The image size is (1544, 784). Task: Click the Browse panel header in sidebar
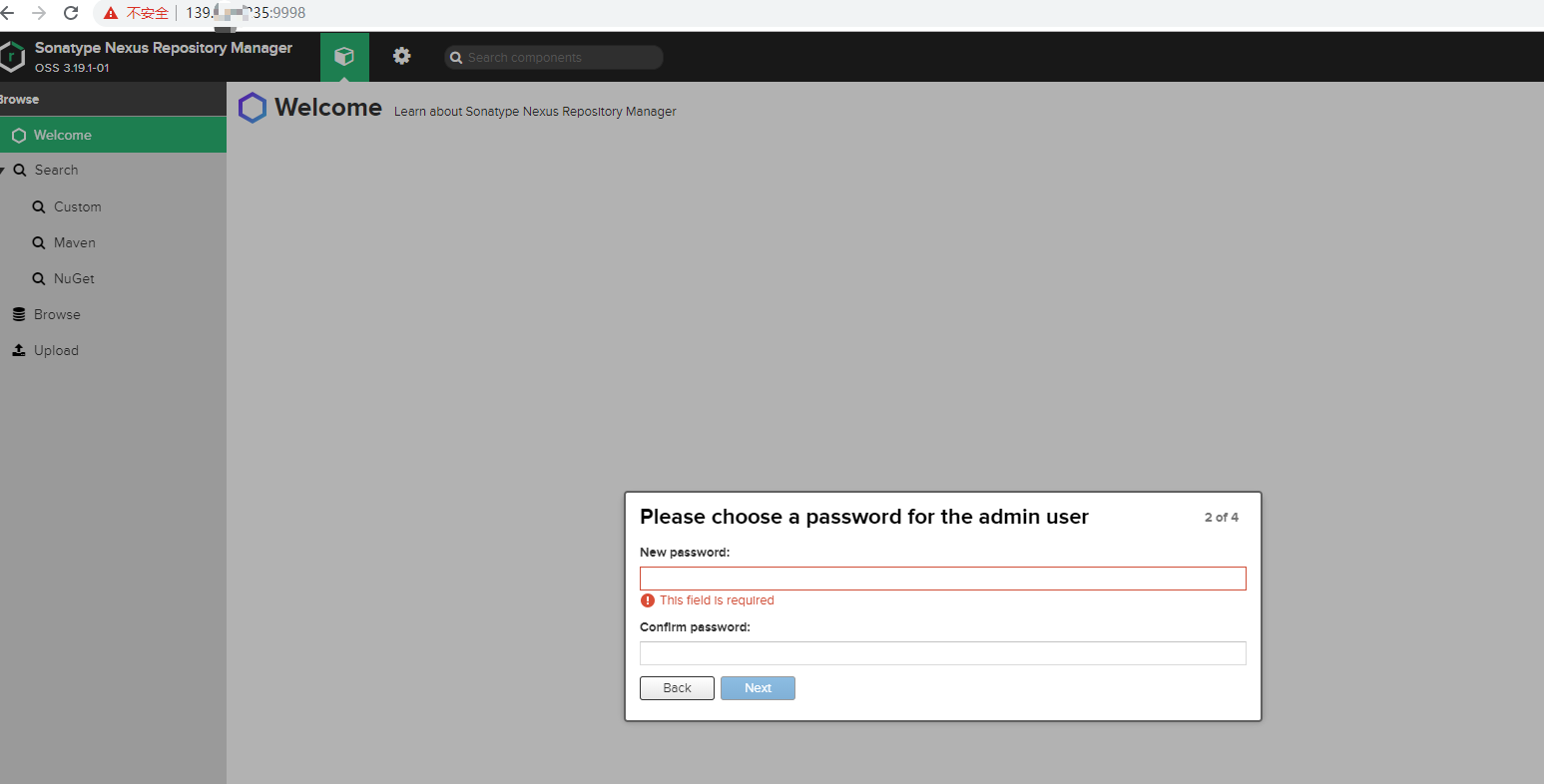[x=113, y=100]
